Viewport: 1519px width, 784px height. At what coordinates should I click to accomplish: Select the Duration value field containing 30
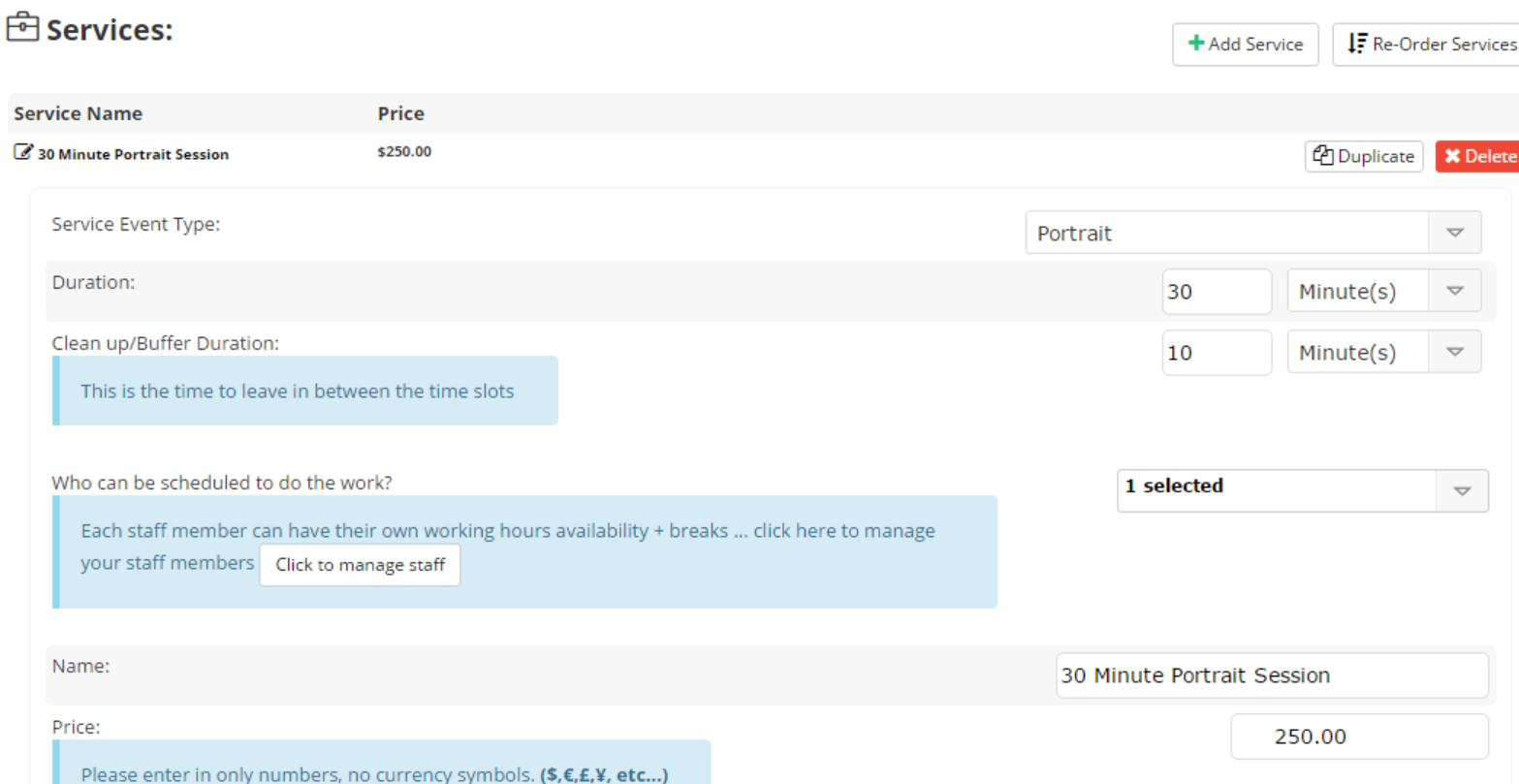1217,290
